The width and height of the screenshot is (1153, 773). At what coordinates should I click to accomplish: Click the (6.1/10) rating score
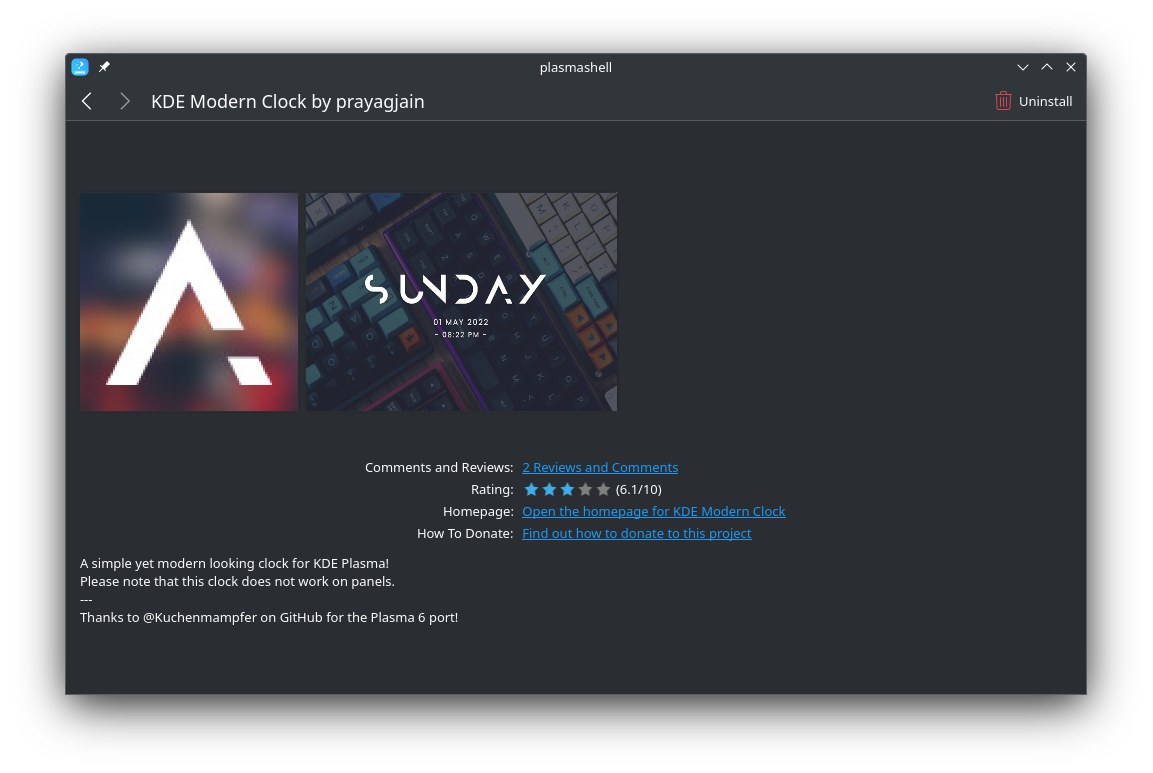point(638,489)
